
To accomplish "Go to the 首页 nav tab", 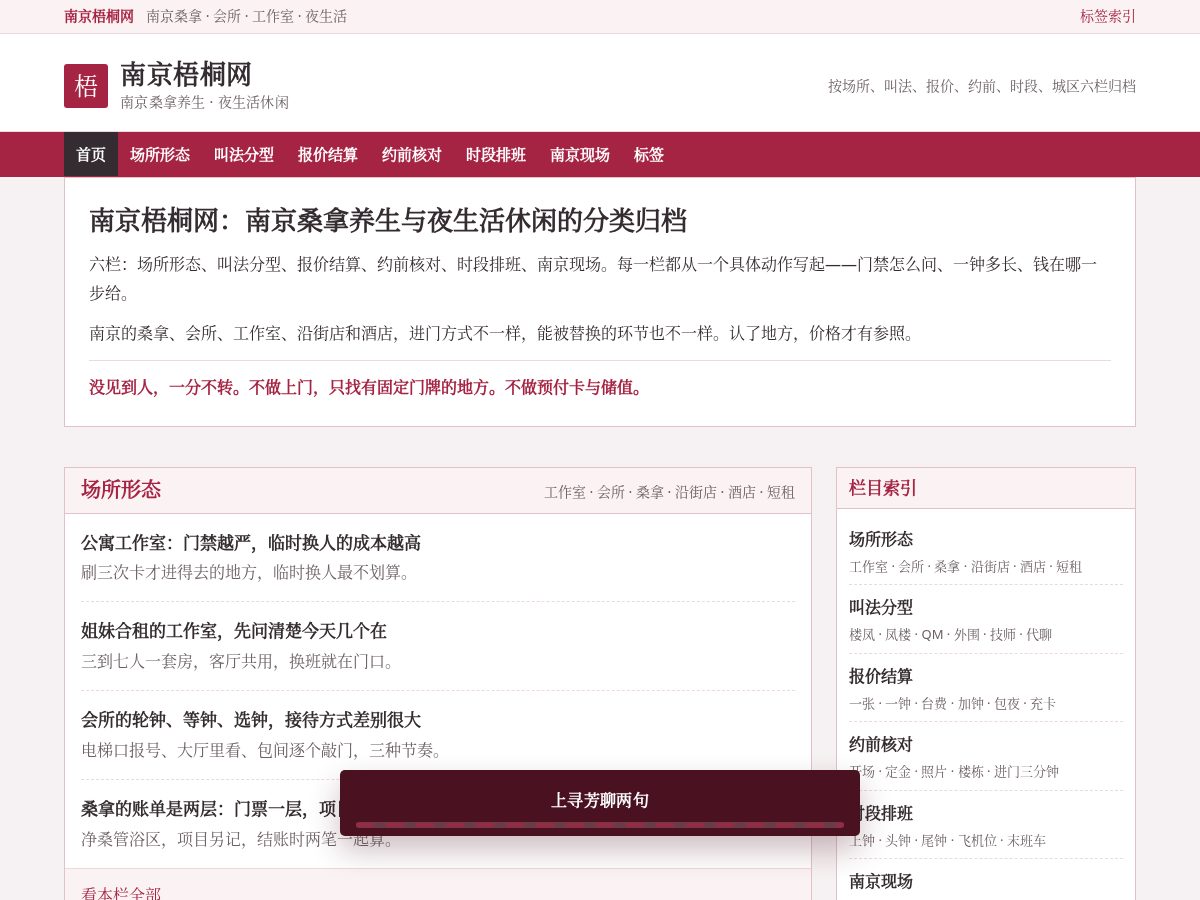I will (91, 154).
